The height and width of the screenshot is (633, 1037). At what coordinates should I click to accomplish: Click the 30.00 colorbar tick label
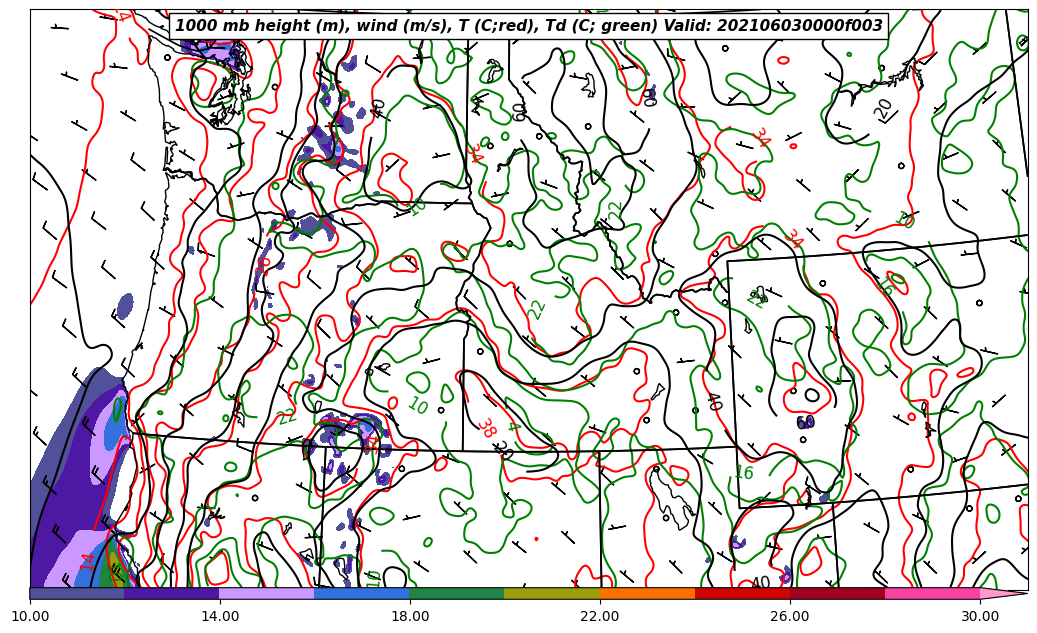[x=980, y=616]
